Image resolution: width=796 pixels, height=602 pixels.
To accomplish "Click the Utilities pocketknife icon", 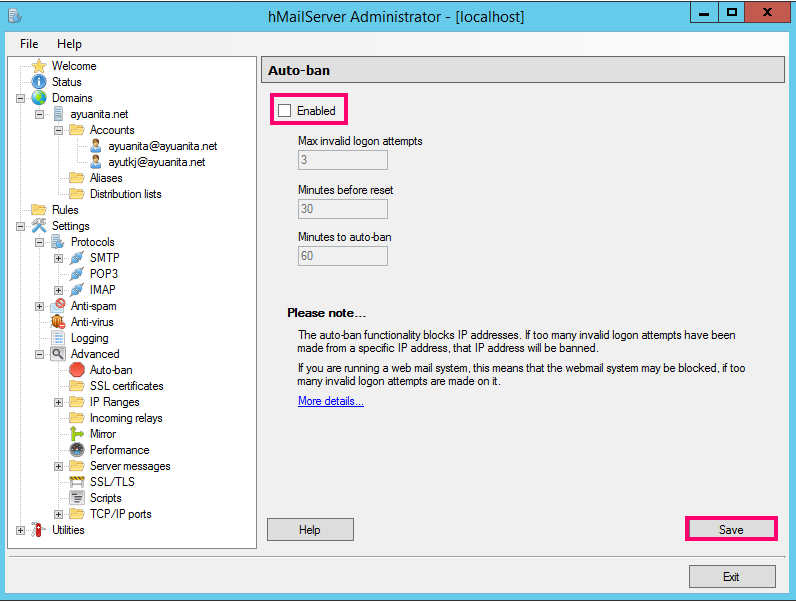I will click(x=39, y=529).
